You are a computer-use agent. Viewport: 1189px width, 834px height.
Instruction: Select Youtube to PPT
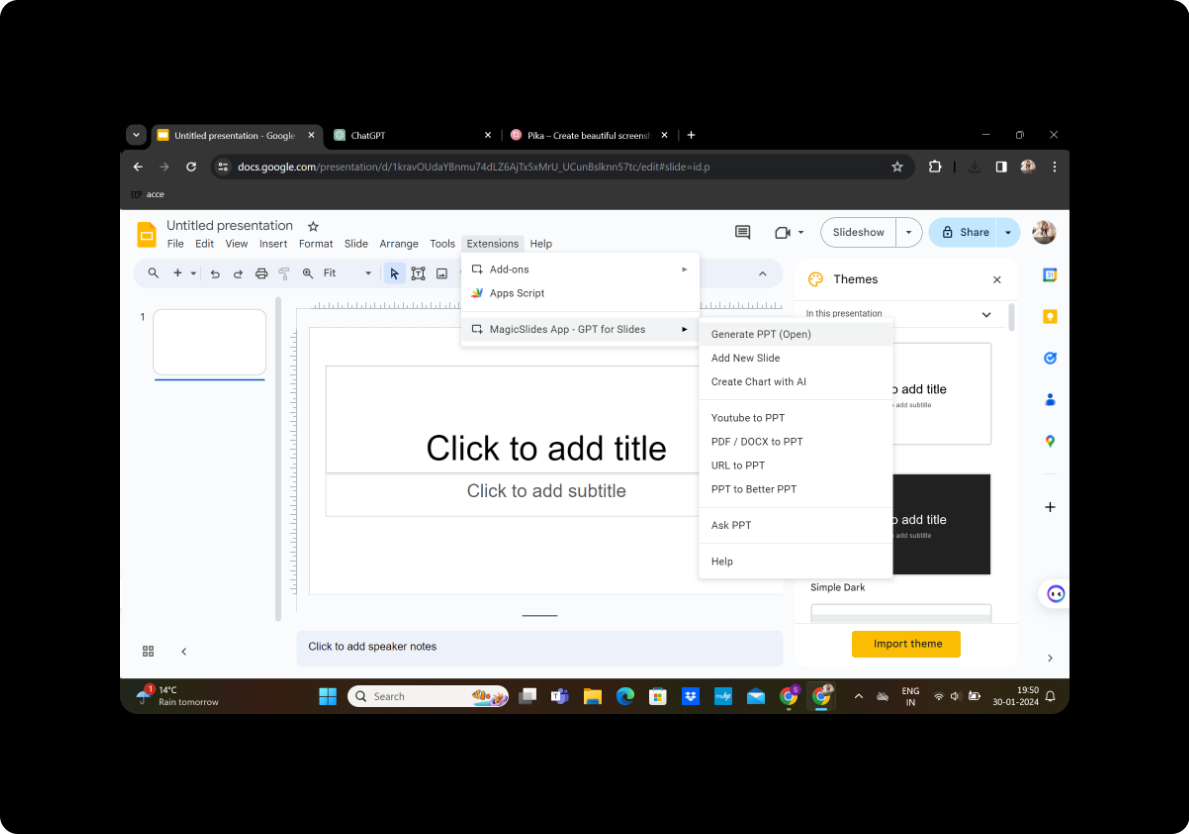[795, 418]
